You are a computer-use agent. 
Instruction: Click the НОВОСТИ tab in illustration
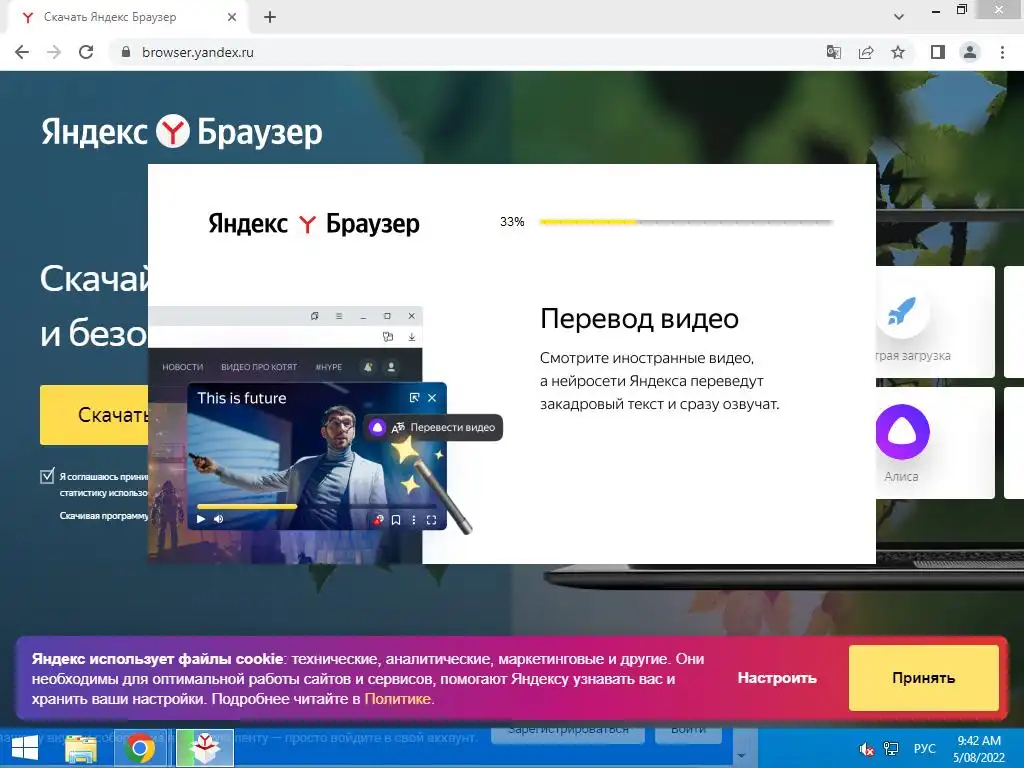coord(182,367)
